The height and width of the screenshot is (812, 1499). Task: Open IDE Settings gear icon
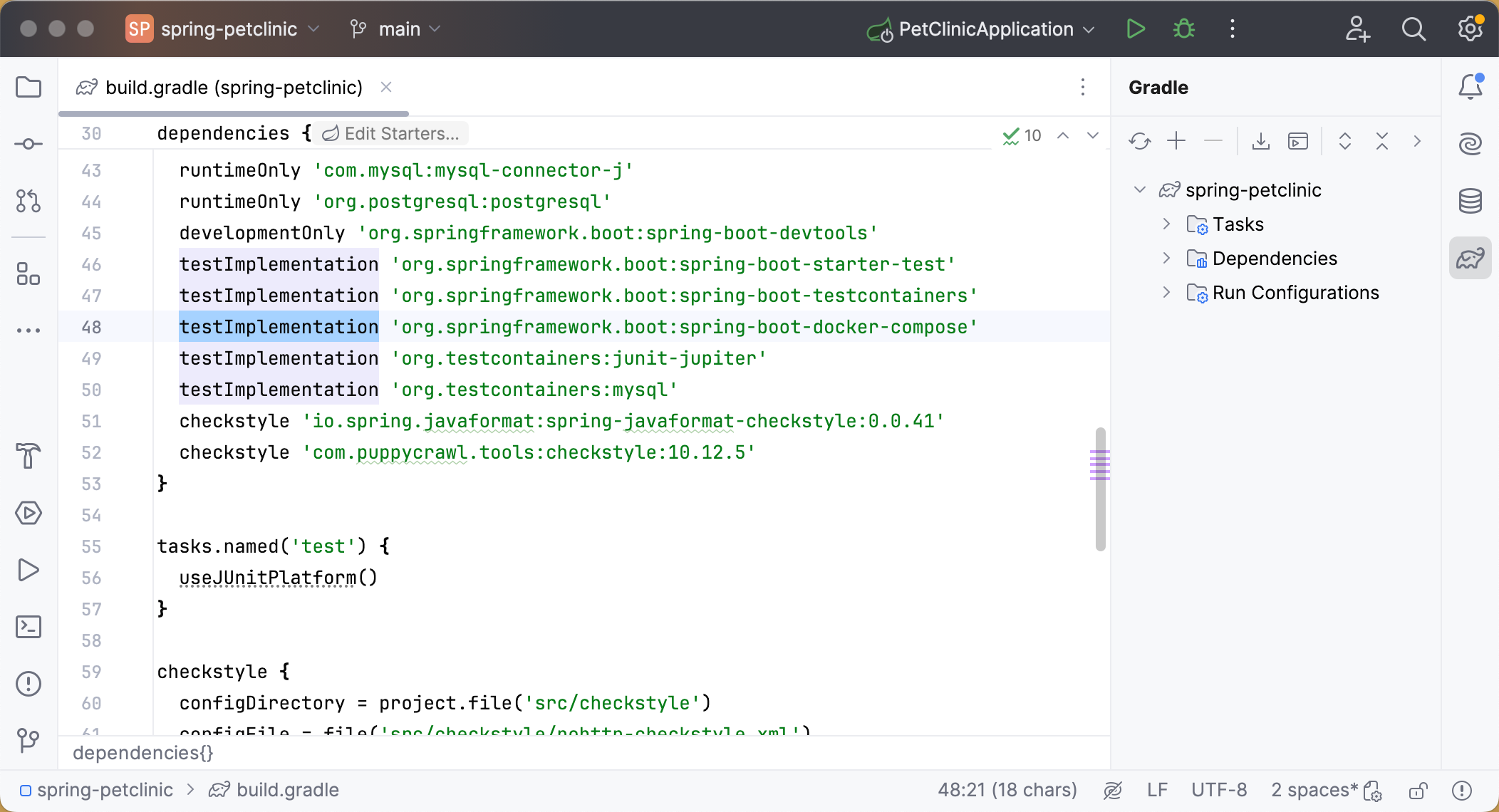(1468, 28)
